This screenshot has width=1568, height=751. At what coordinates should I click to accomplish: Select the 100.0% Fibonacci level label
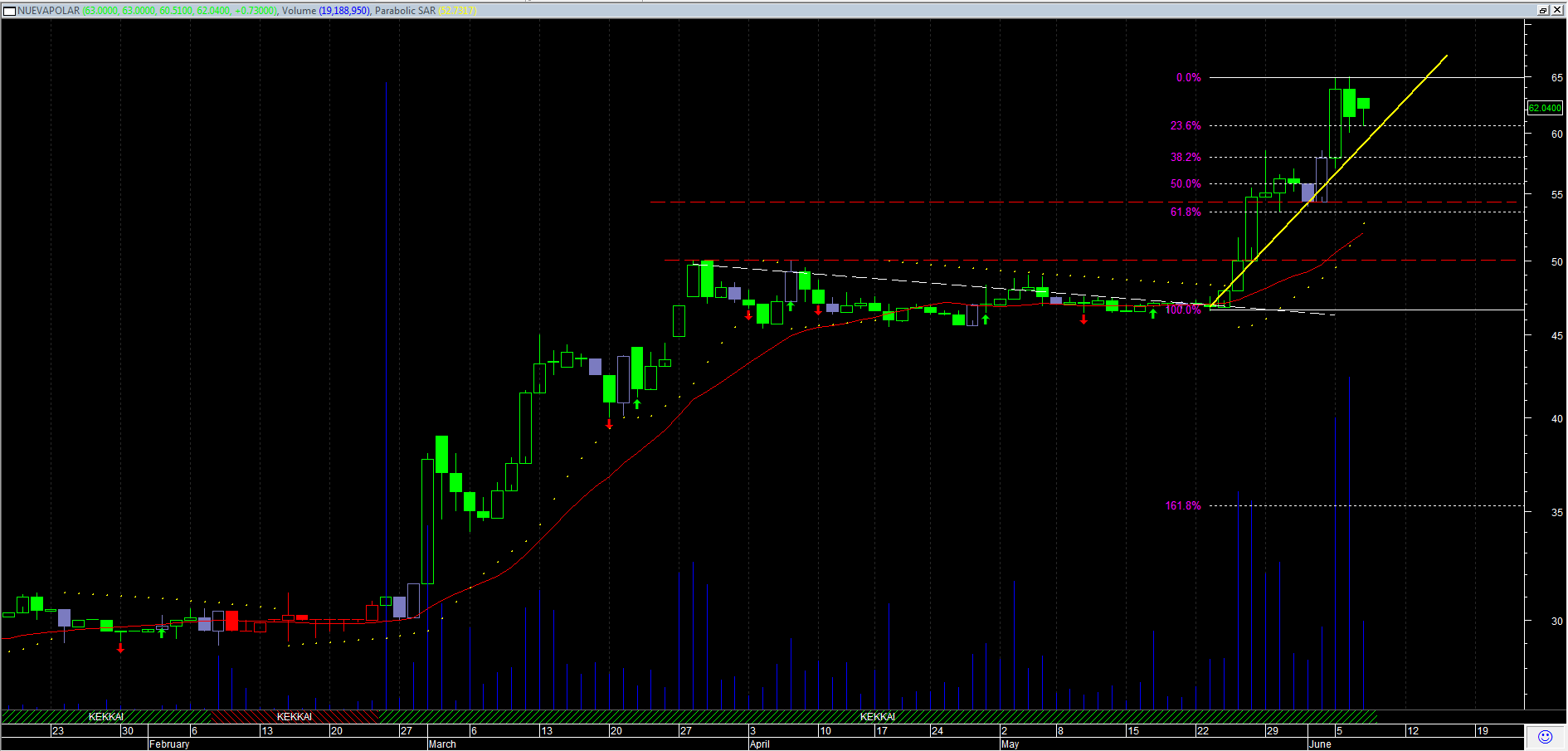1183,310
